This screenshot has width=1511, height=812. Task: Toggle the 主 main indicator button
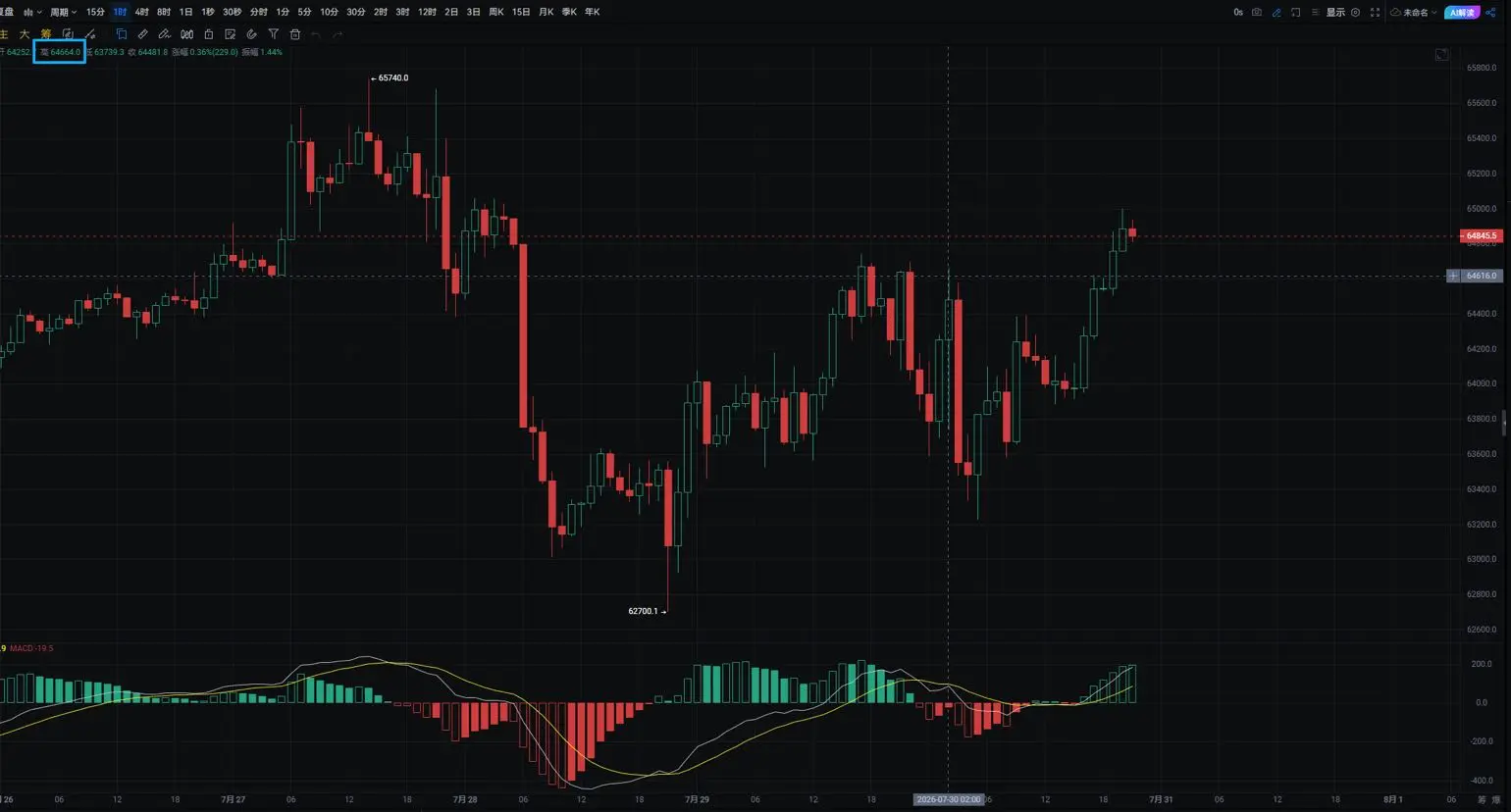(4, 34)
